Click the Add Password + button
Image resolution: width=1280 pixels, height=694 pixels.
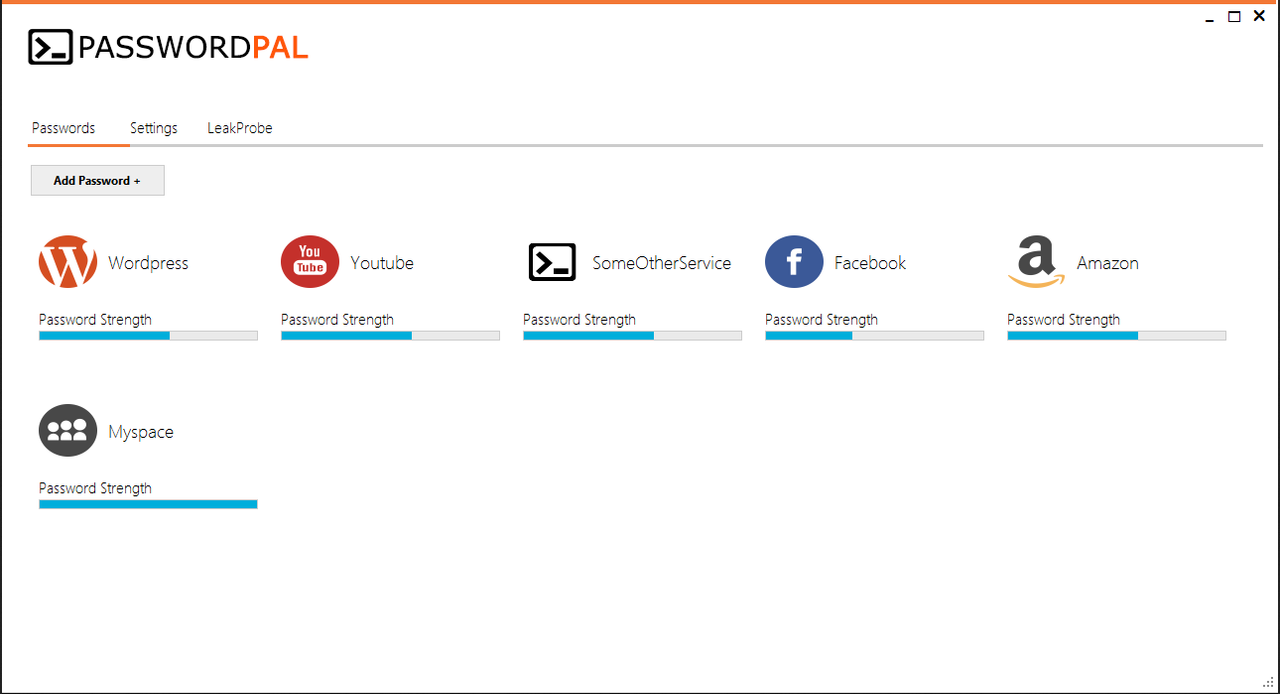click(x=97, y=180)
